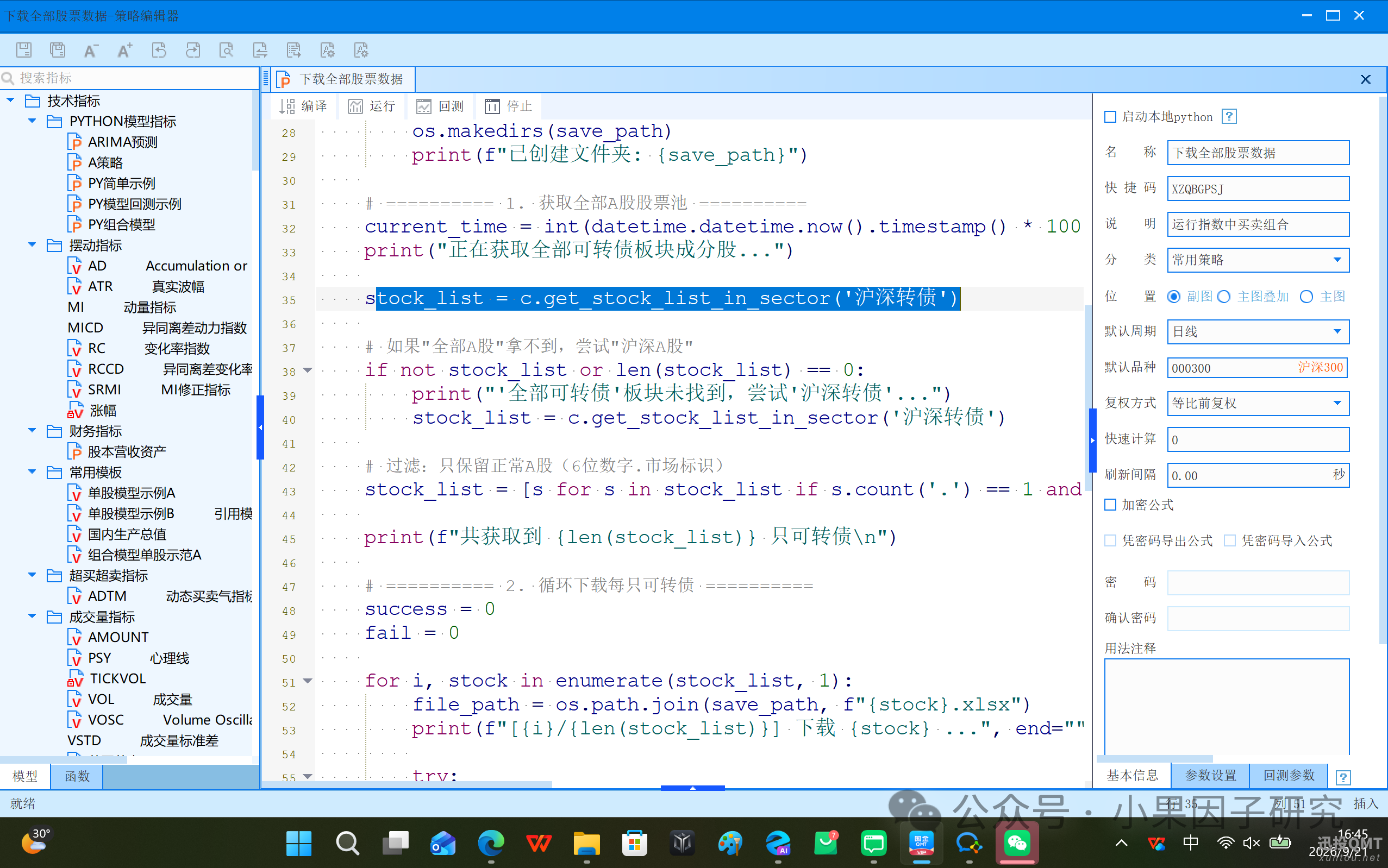Image resolution: width=1388 pixels, height=868 pixels.
Task: Open the 国金QMT taskbar icon
Action: (921, 842)
